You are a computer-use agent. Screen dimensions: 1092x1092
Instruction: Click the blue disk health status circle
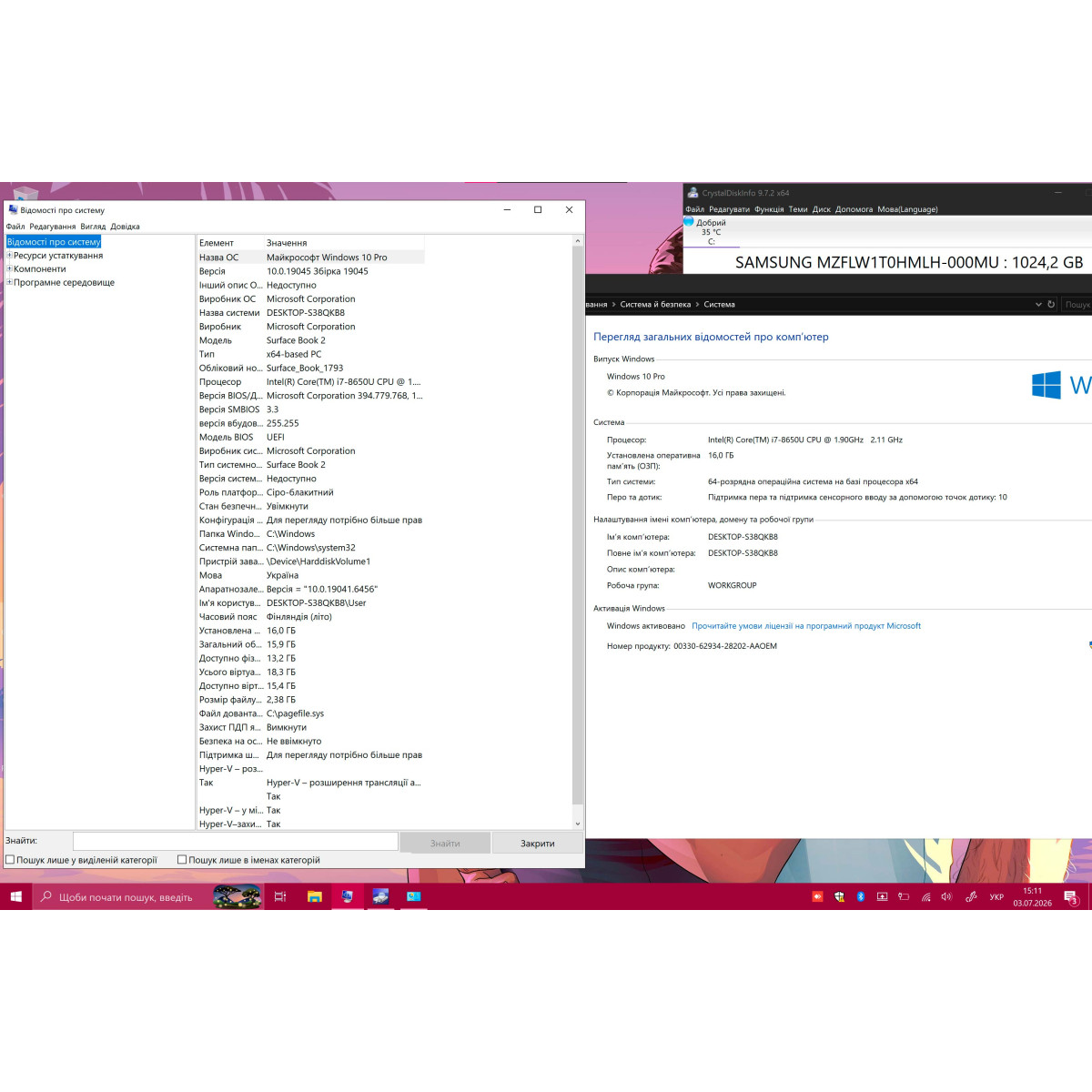(x=689, y=221)
